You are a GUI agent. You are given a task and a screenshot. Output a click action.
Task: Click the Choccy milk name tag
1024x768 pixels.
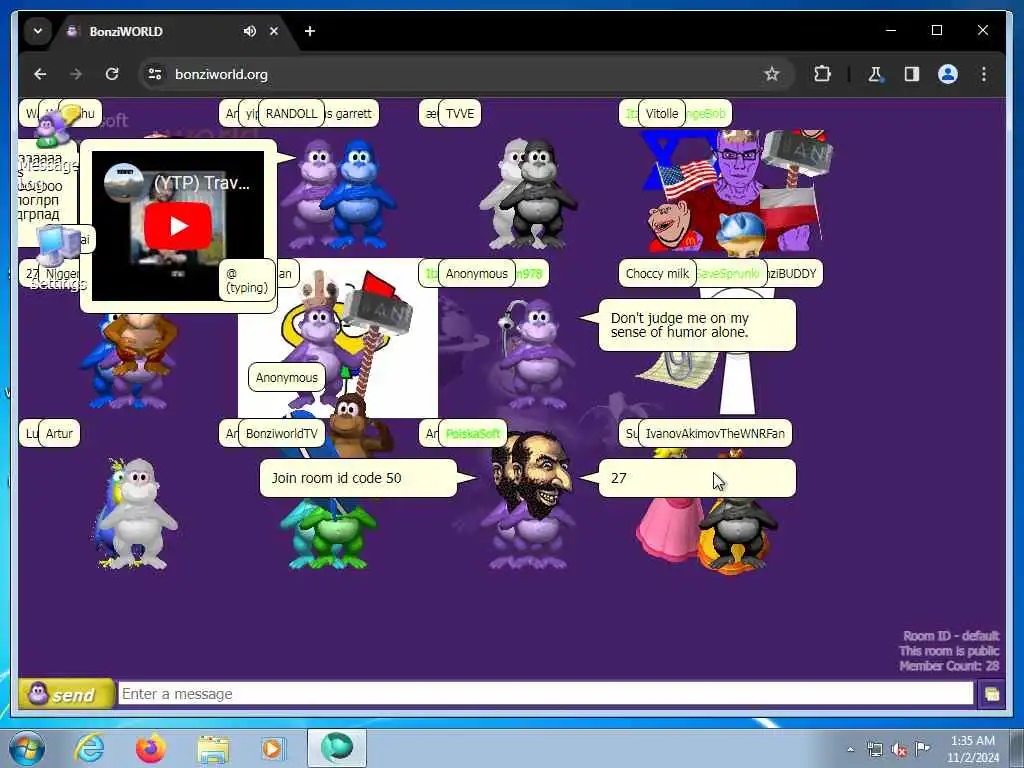(657, 274)
